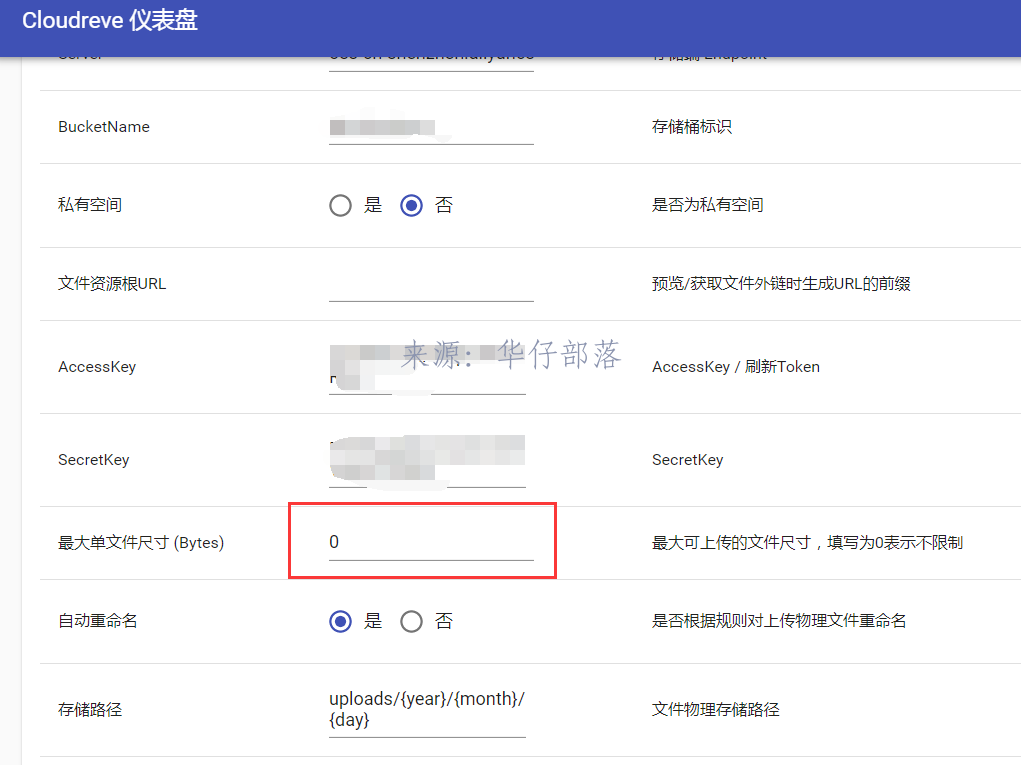The width and height of the screenshot is (1021, 765).
Task: Disable 自动重命名 by choosing 否
Action: point(411,621)
